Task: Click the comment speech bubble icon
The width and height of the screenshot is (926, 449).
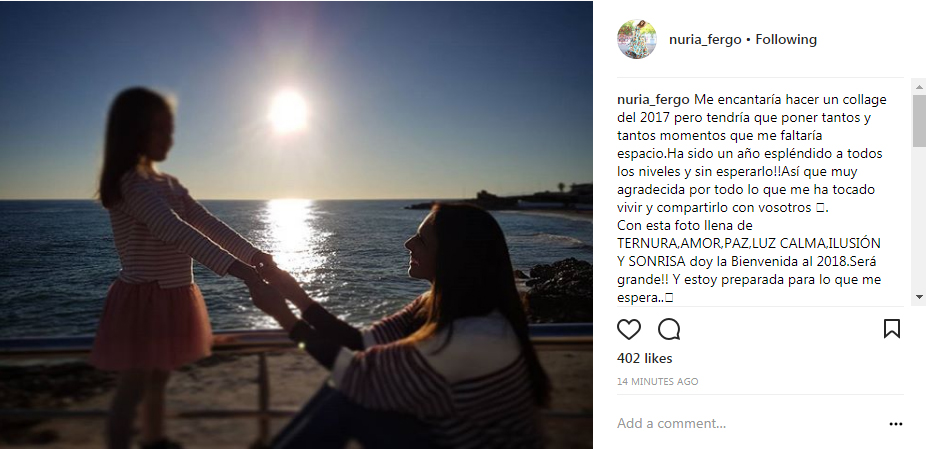Action: pyautogui.click(x=669, y=329)
